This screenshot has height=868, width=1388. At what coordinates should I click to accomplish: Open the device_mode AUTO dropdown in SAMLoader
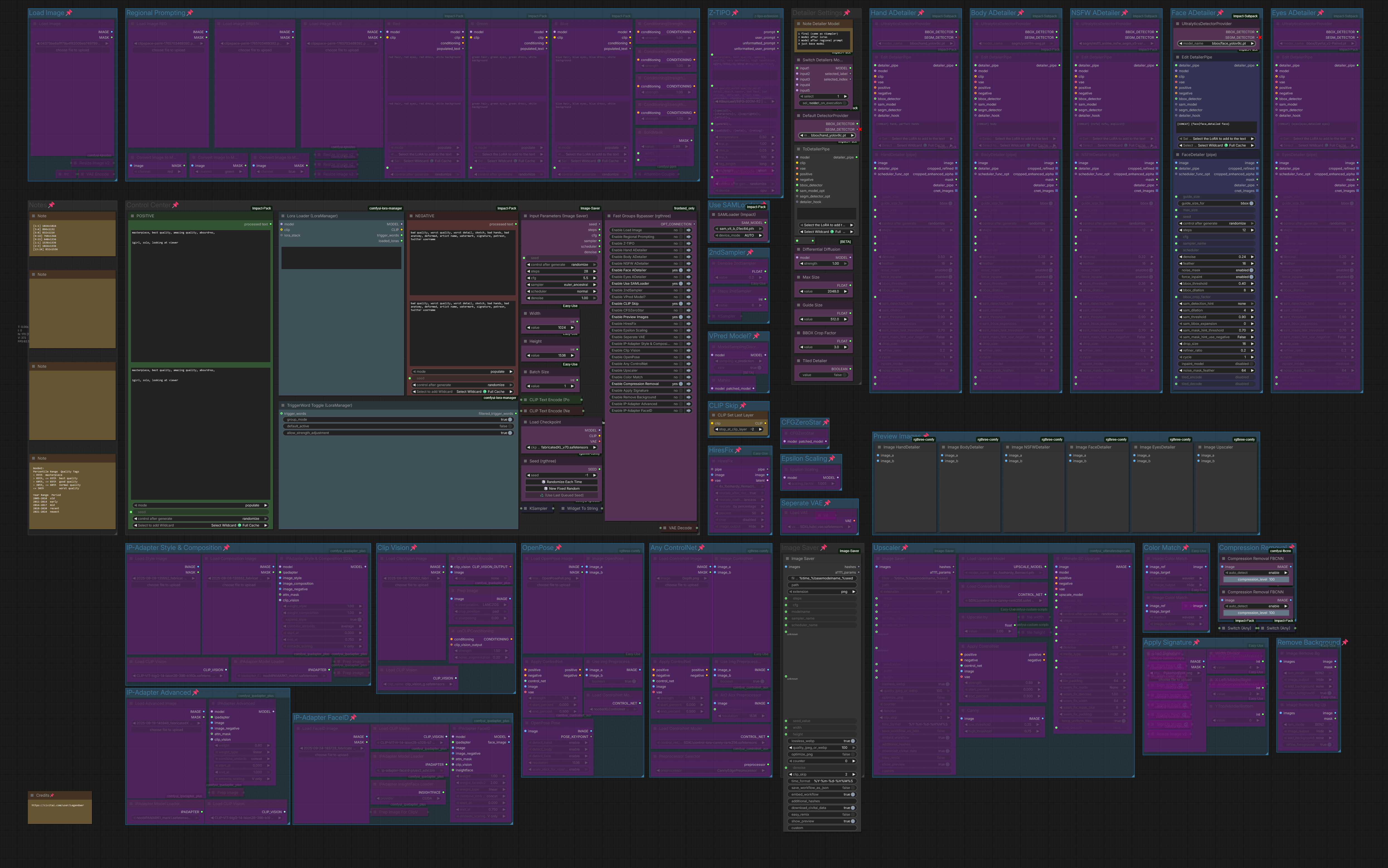click(x=738, y=235)
